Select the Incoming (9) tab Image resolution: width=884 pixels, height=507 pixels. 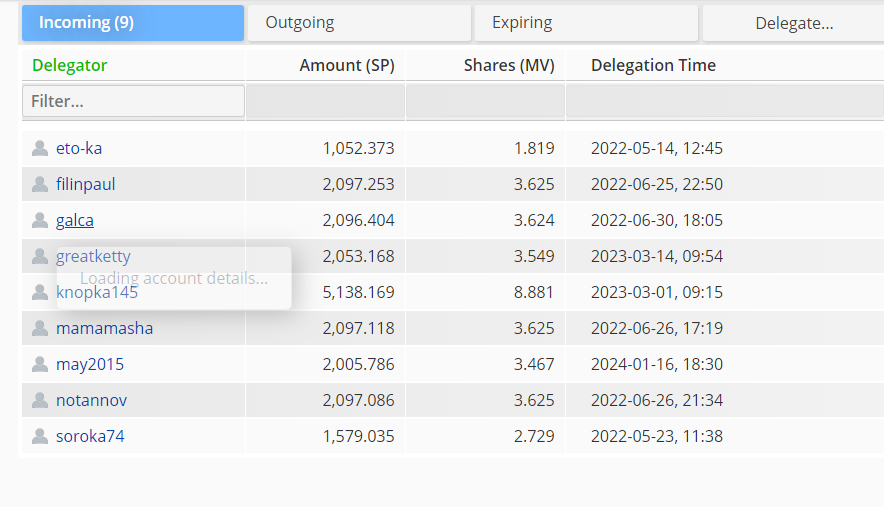[133, 23]
